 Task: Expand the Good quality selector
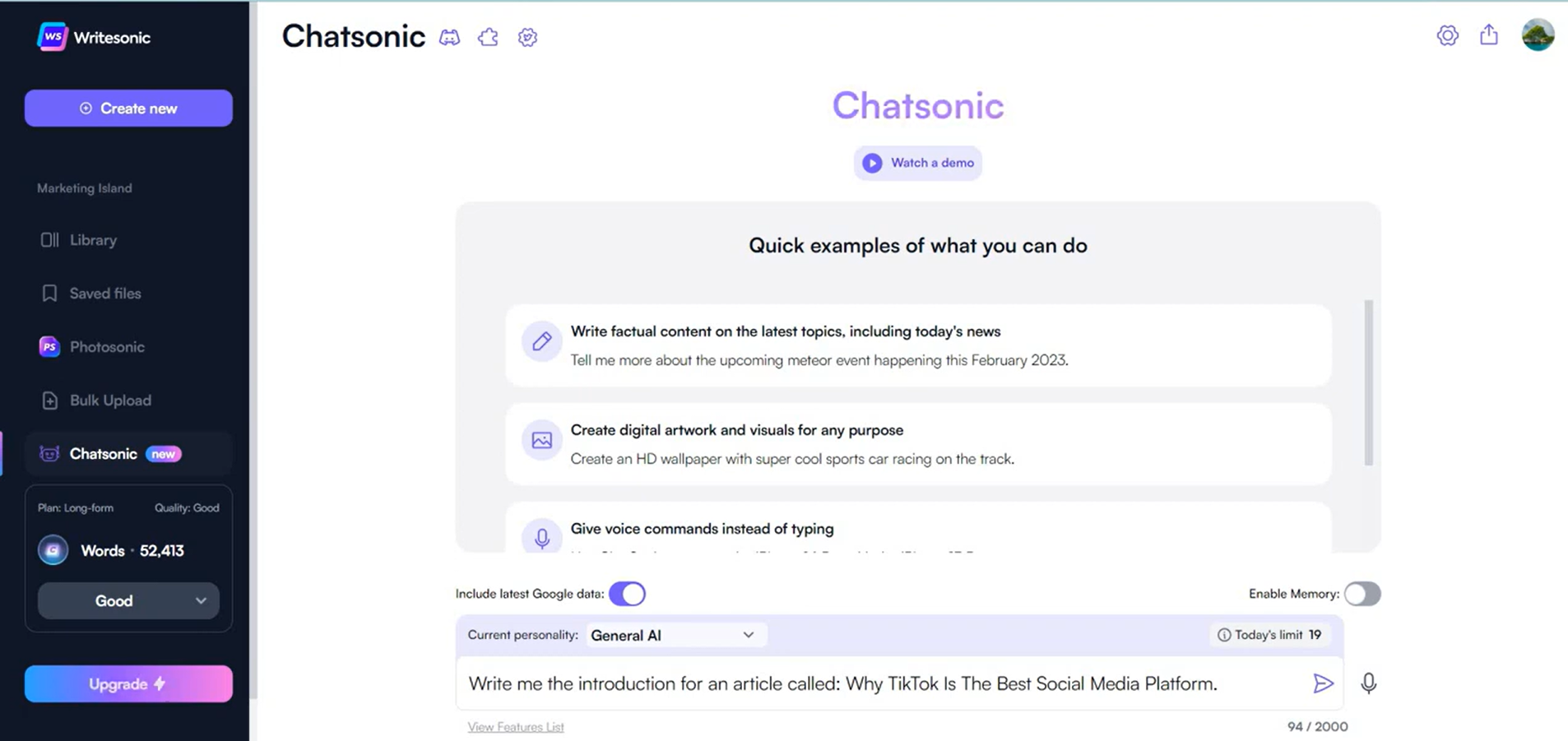128,600
